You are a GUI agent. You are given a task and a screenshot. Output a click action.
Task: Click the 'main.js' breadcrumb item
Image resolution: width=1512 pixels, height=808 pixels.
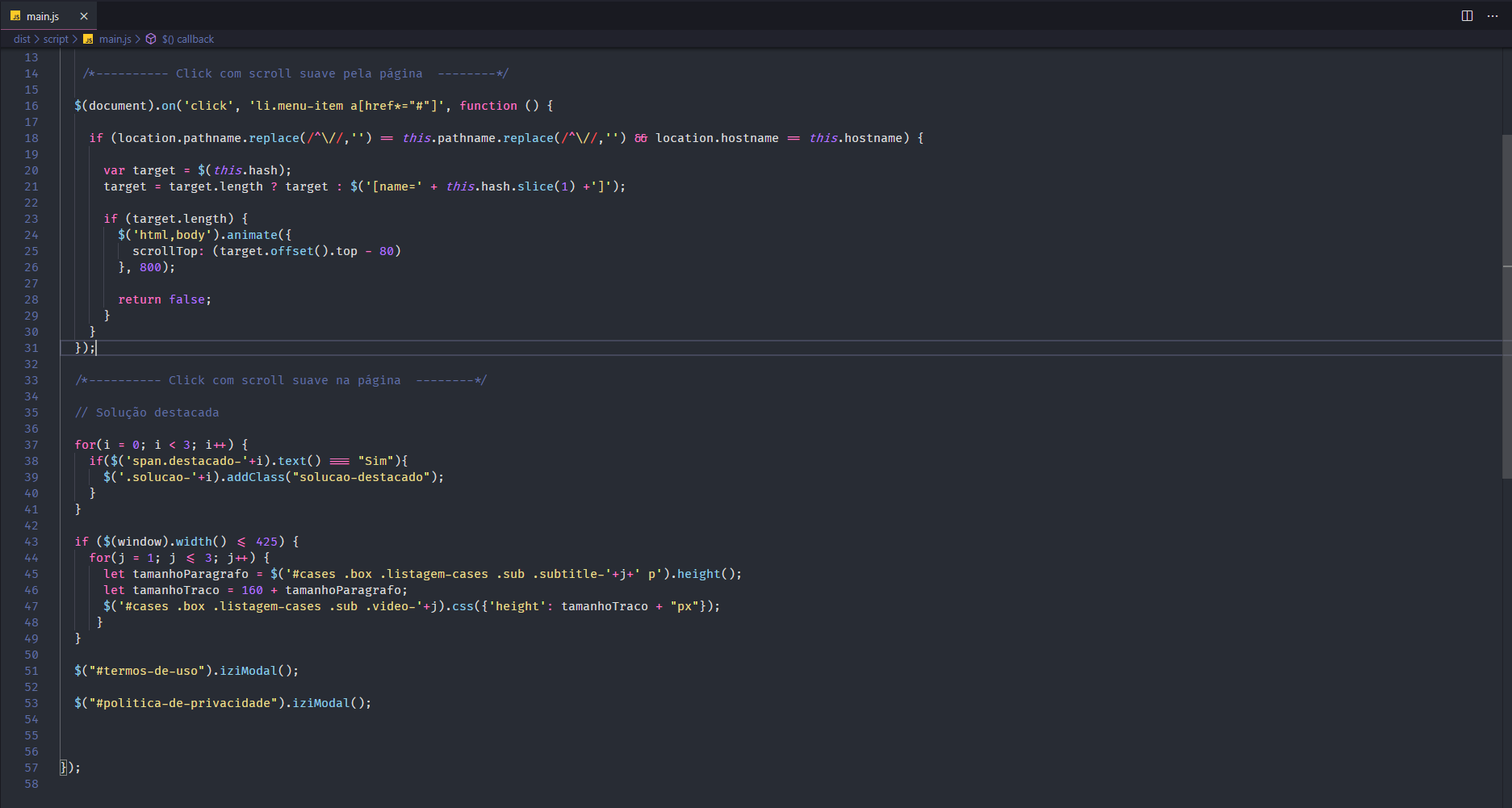point(115,39)
